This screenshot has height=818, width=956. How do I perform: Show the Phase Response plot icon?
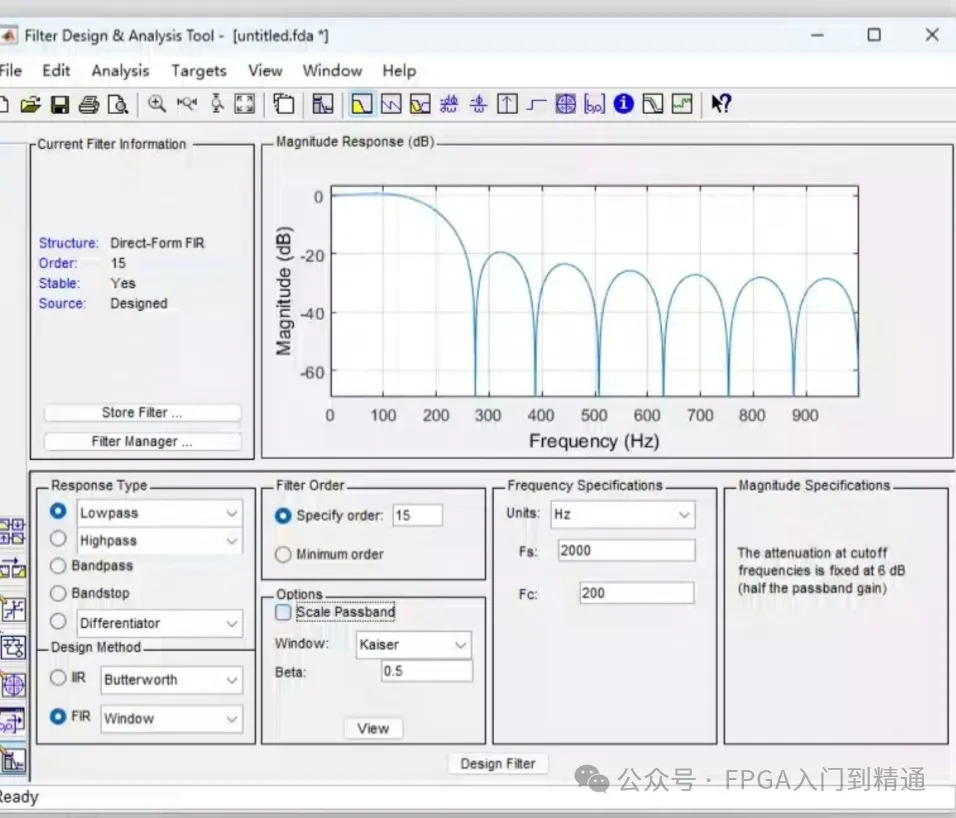391,104
